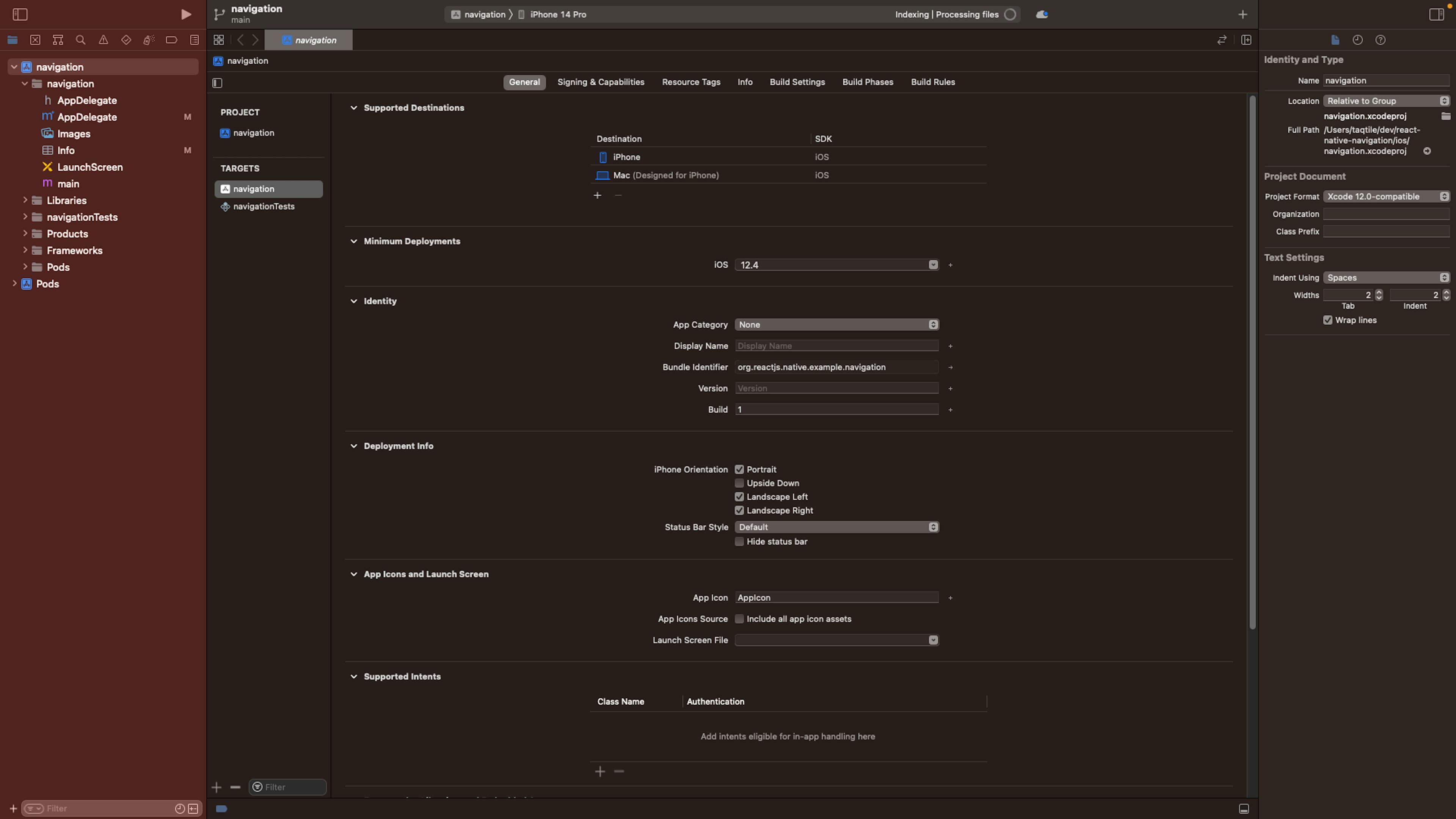Hide the navigator sidebar with the toggle icon

click(20, 14)
